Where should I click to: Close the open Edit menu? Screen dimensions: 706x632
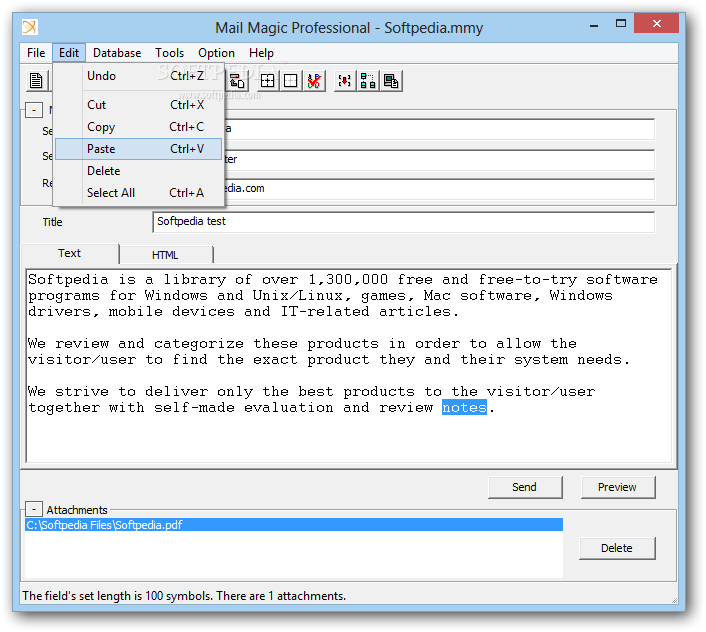tap(69, 53)
